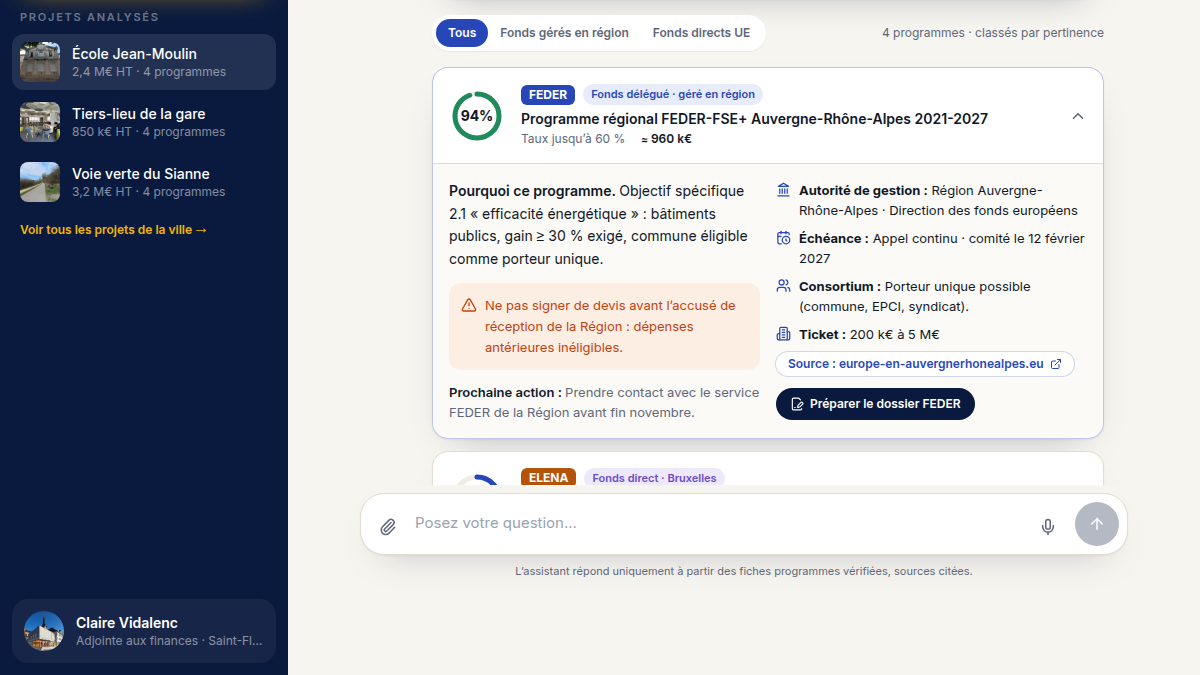Click the '≈ 960 k€' amount
The image size is (1200, 675).
click(666, 139)
